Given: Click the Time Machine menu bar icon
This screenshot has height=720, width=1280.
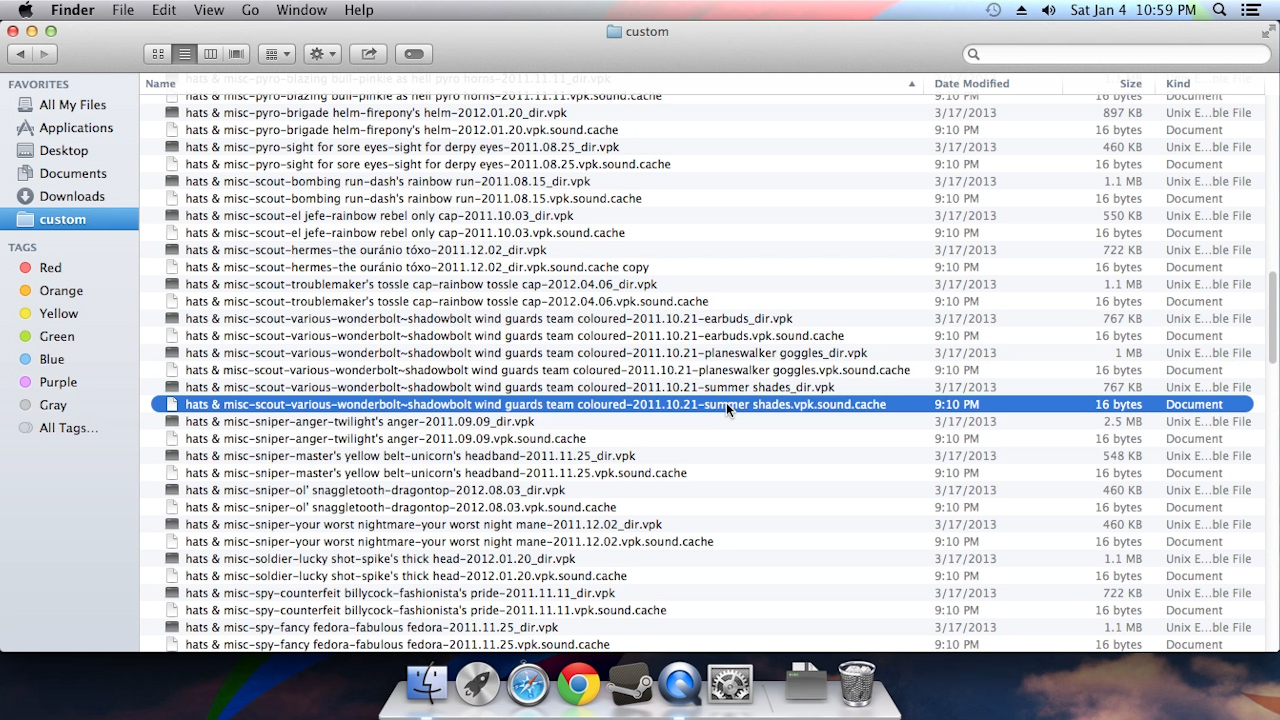Looking at the screenshot, I should (x=993, y=10).
